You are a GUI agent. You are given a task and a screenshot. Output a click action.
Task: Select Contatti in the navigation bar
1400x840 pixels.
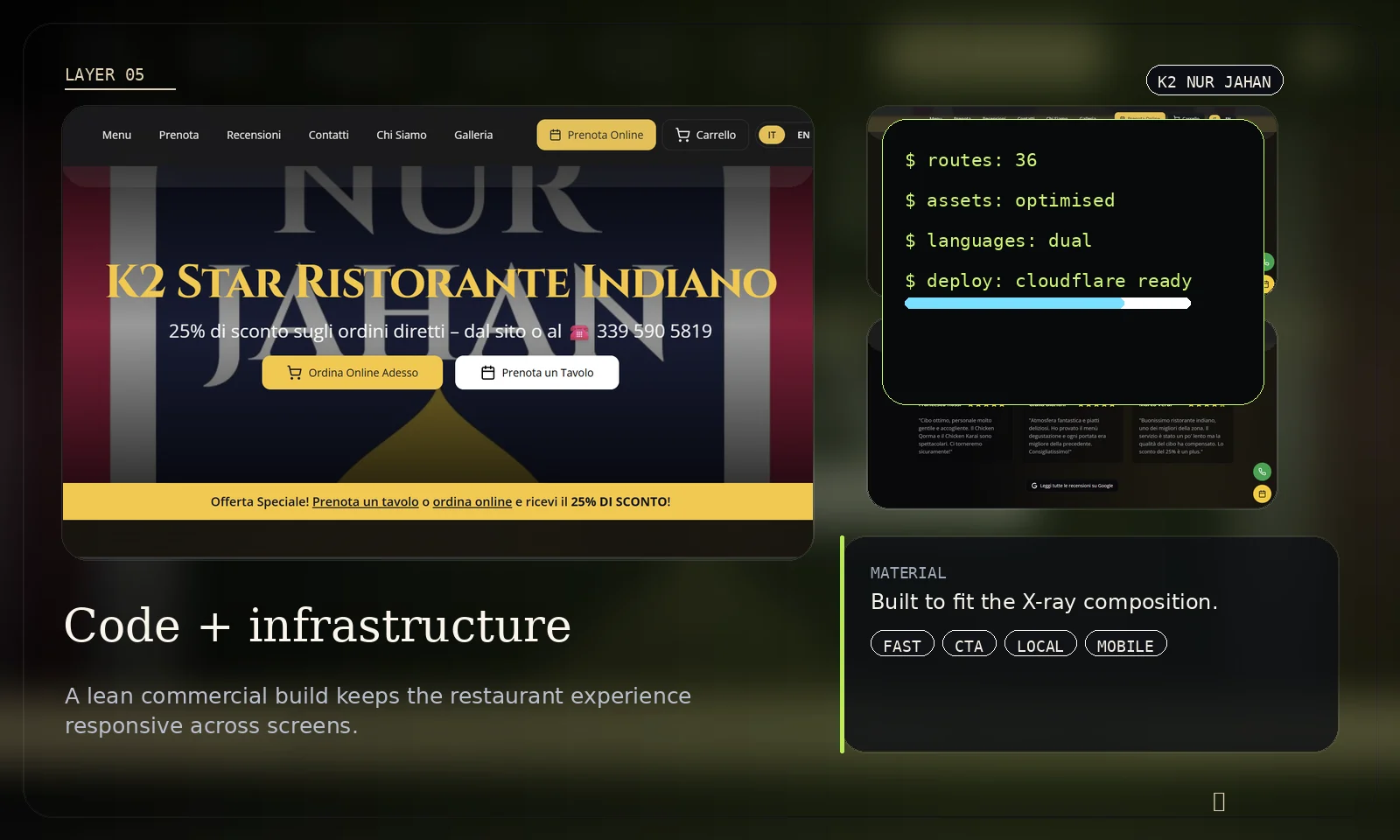328,135
